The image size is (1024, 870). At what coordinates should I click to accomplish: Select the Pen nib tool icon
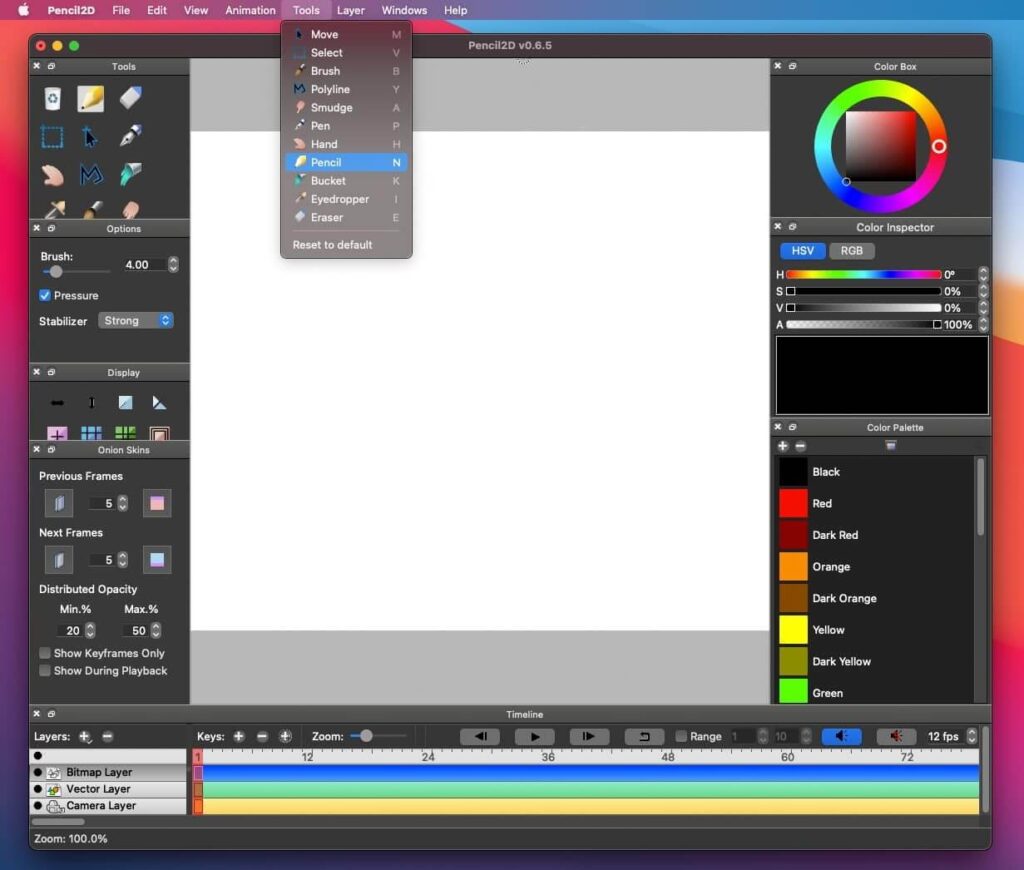click(131, 136)
